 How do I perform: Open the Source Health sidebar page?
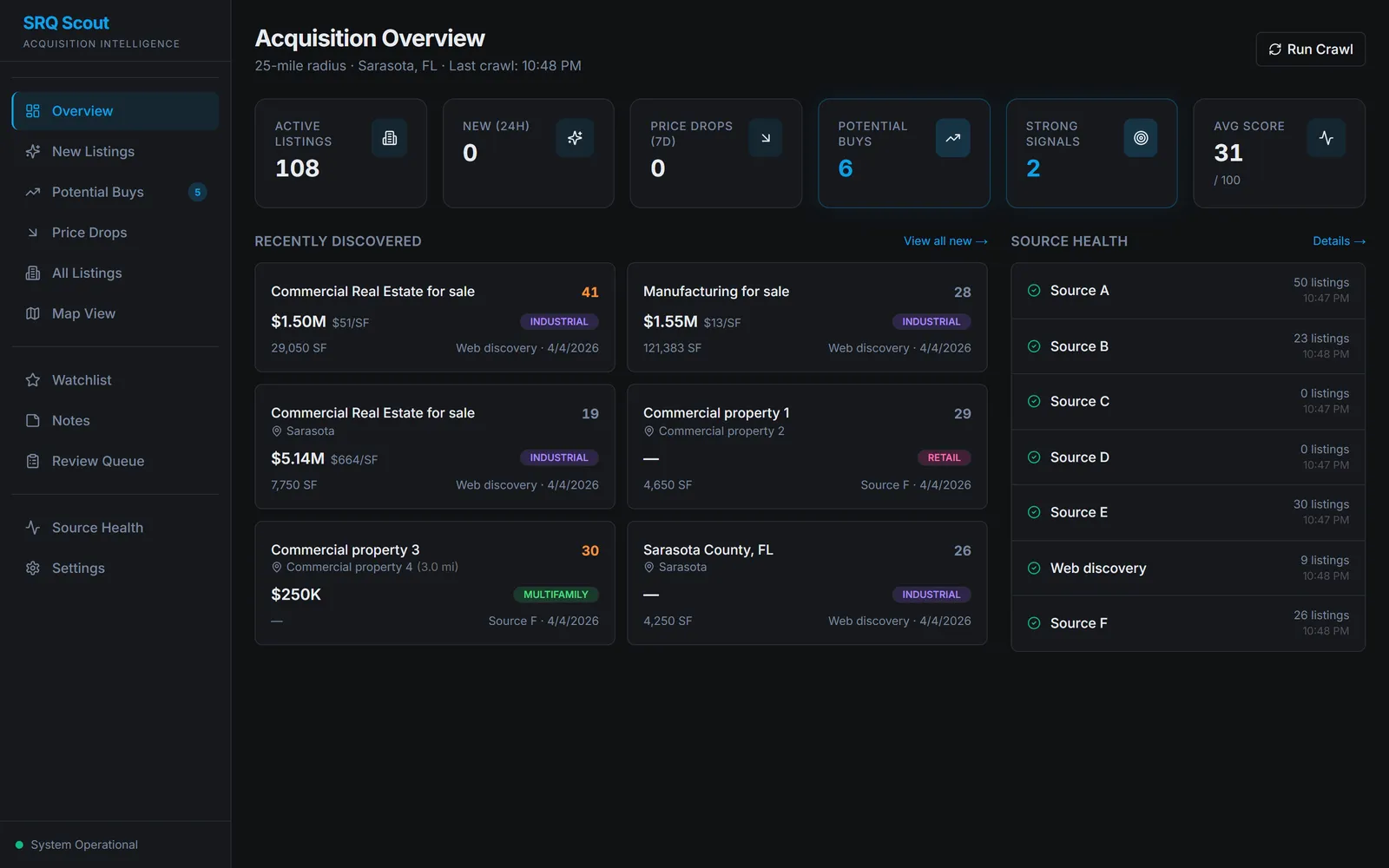[x=115, y=528]
